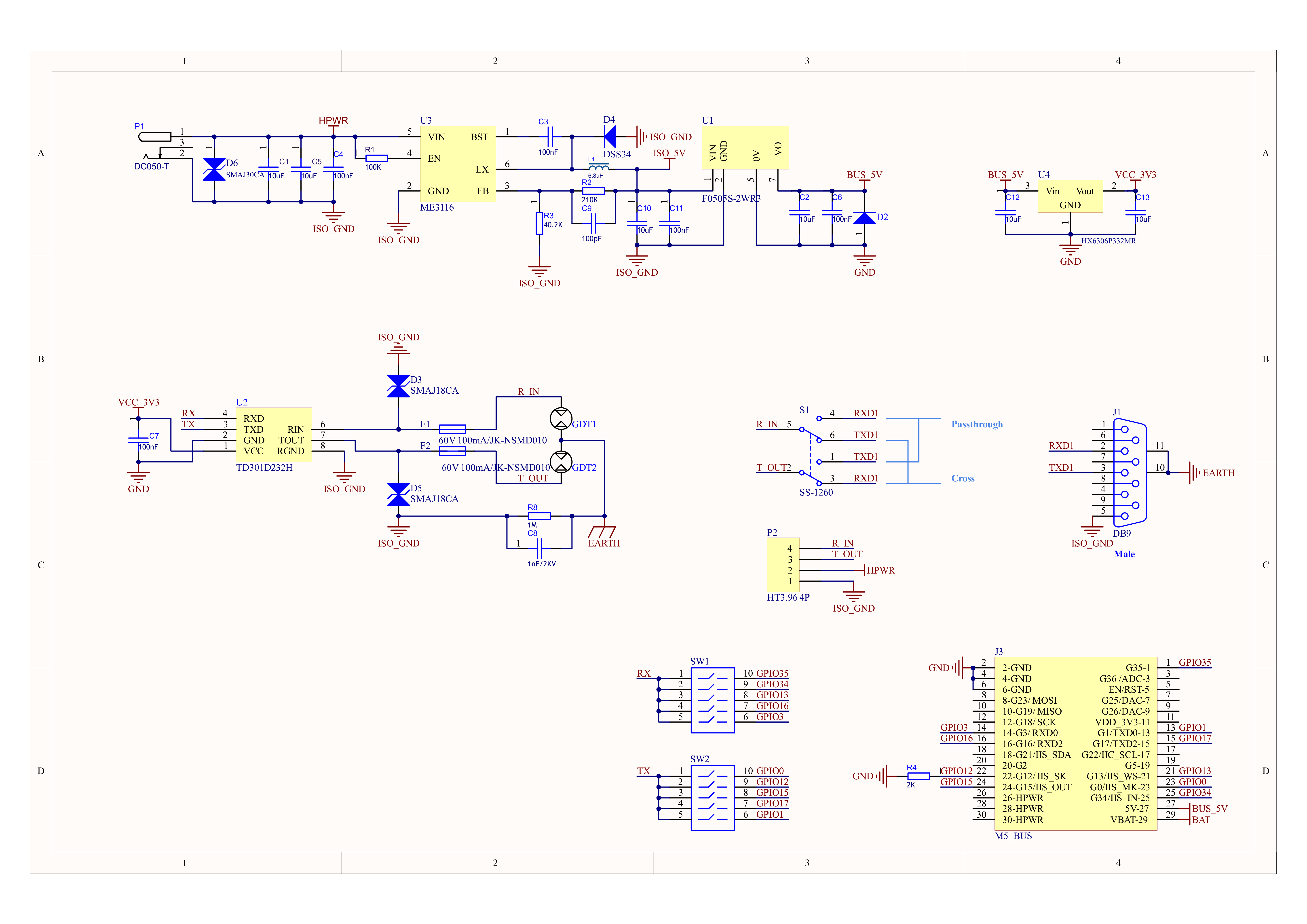This screenshot has height=924, width=1307.
Task: Click the BUS_5V label above D2
Action: click(864, 175)
